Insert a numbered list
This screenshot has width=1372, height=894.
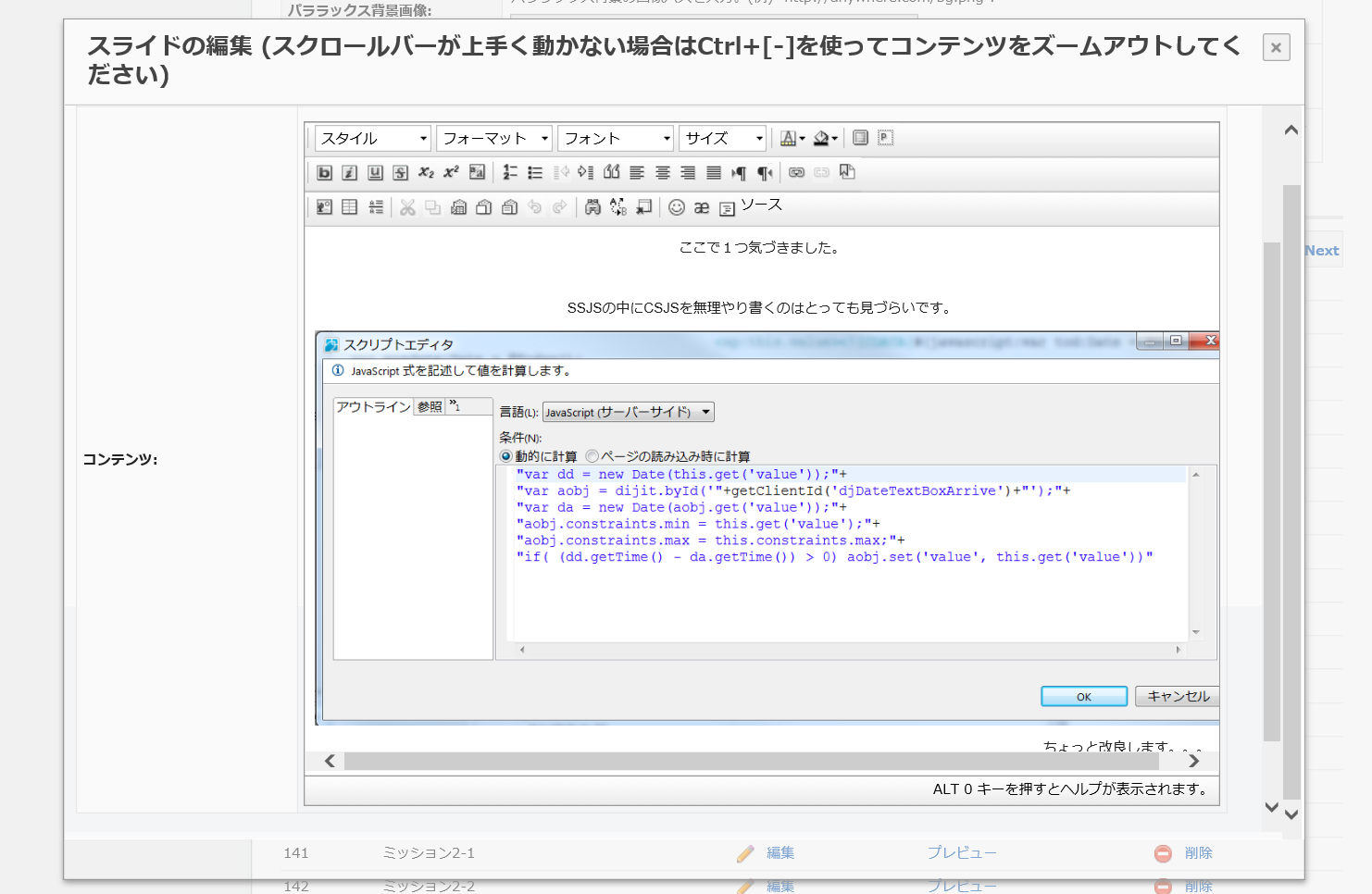[x=510, y=172]
